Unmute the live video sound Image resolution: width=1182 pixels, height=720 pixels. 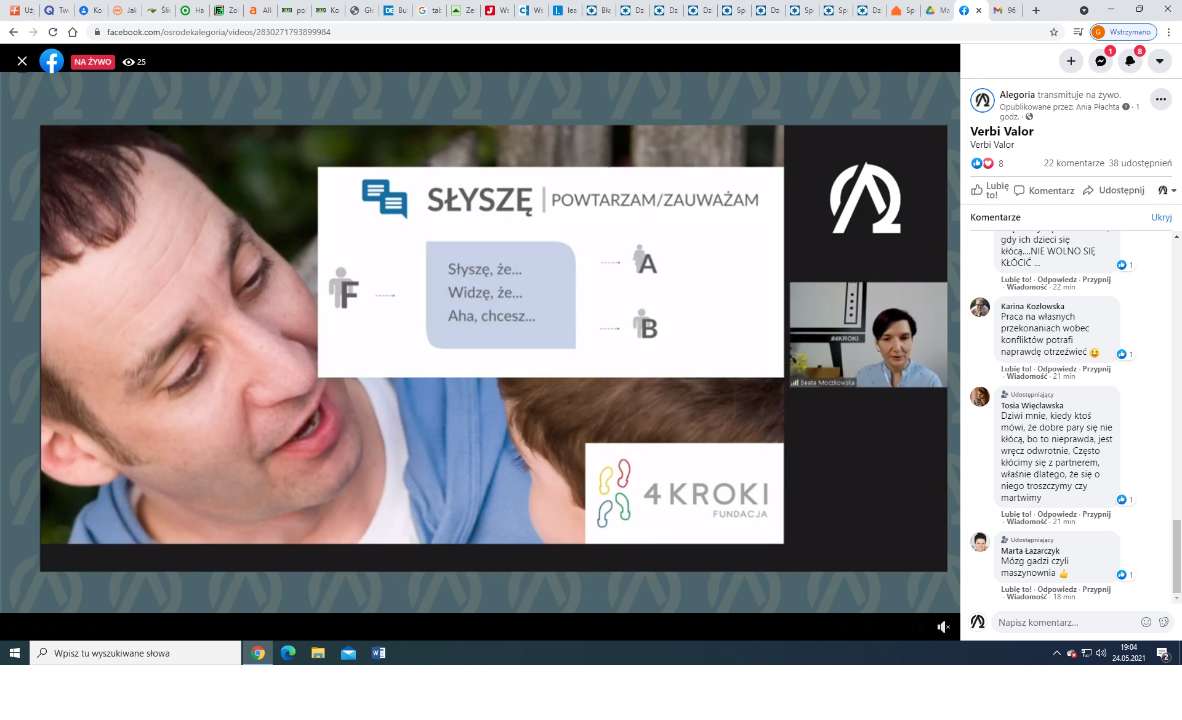click(942, 627)
